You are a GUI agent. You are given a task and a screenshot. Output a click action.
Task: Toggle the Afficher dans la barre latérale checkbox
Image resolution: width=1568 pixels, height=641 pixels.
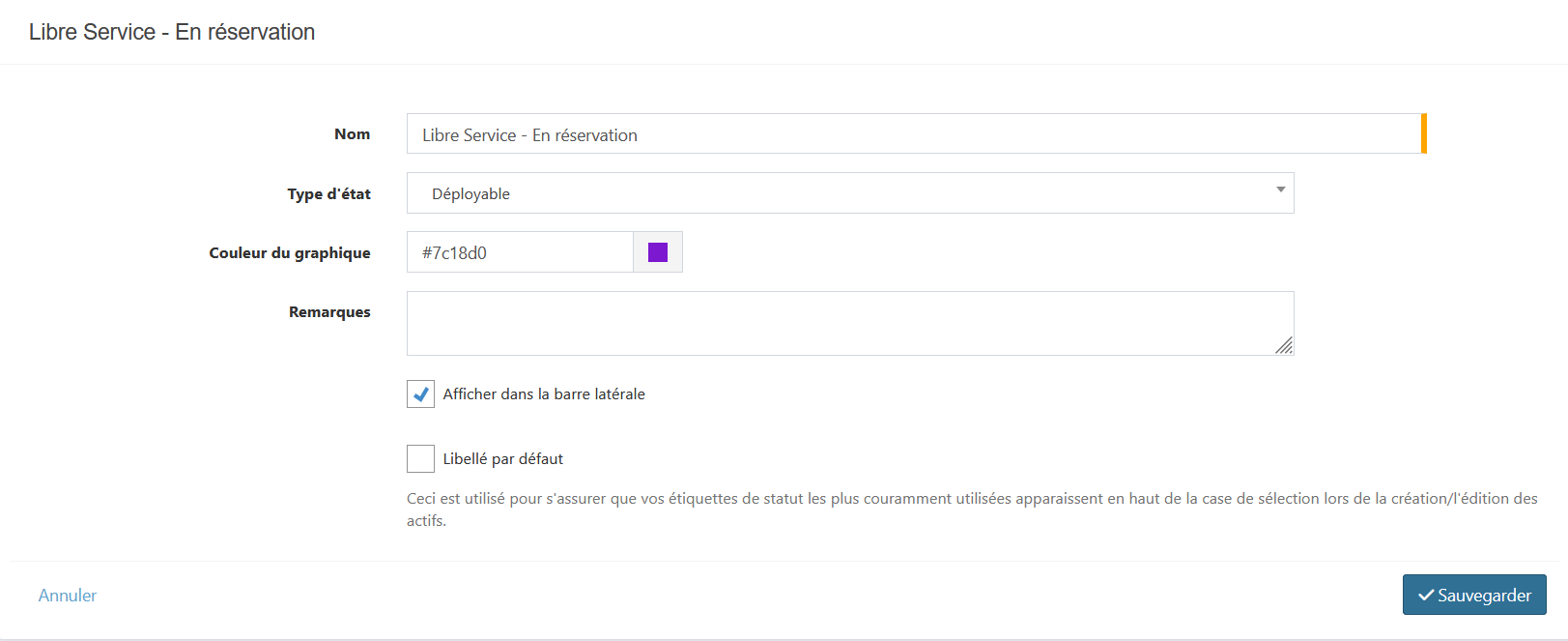click(420, 394)
